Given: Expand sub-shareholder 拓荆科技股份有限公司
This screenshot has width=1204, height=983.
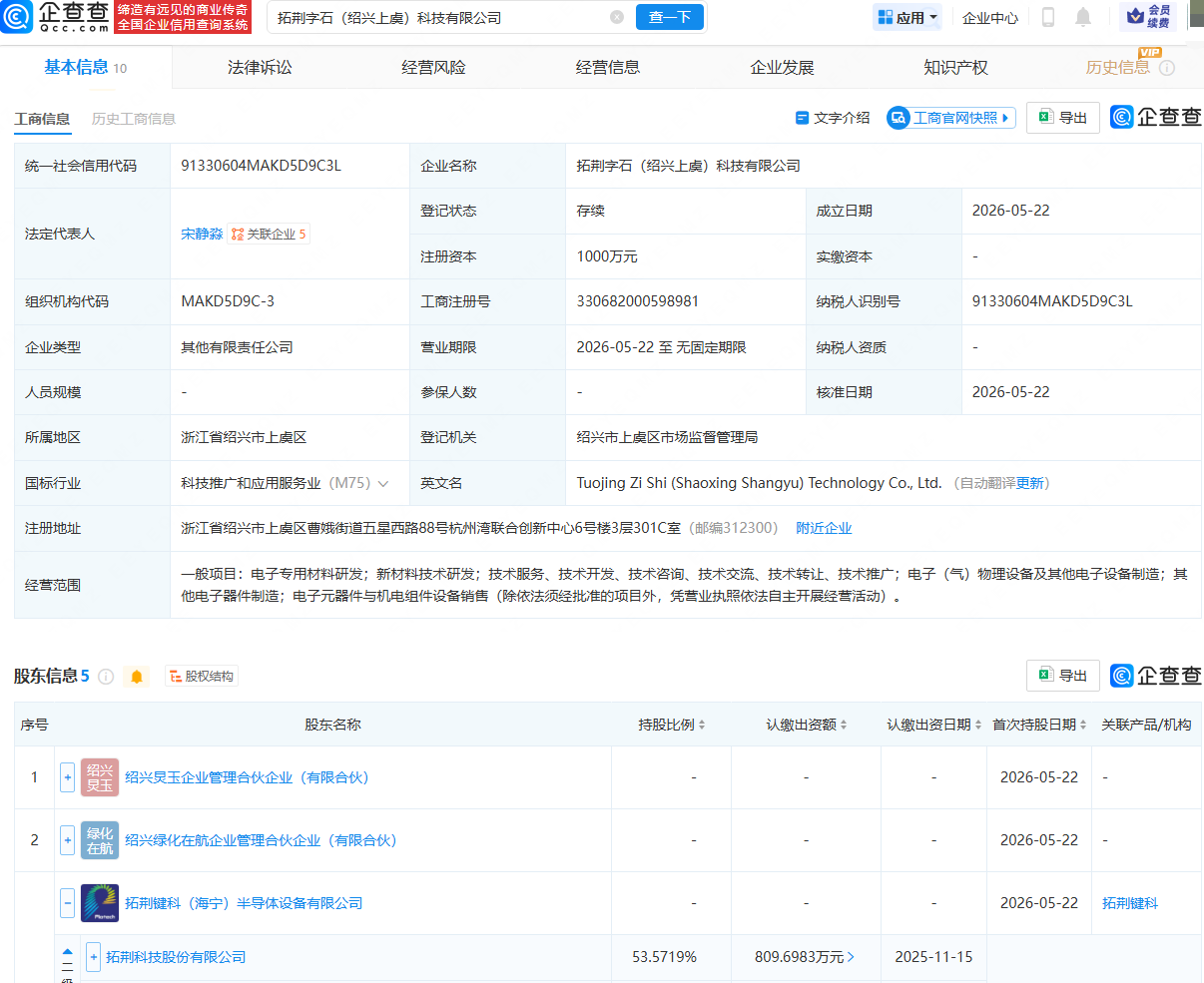Looking at the screenshot, I should pyautogui.click(x=94, y=957).
